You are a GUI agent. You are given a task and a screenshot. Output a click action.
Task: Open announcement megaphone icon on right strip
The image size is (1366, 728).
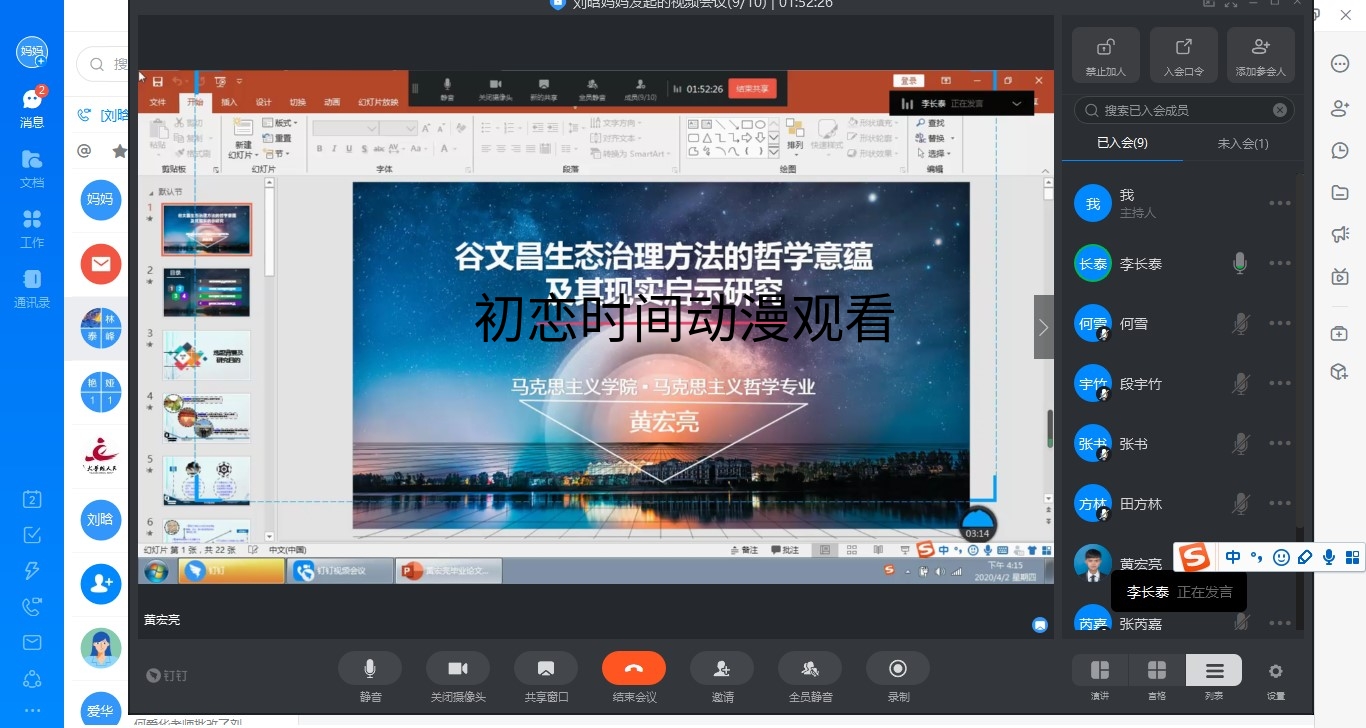[x=1341, y=234]
